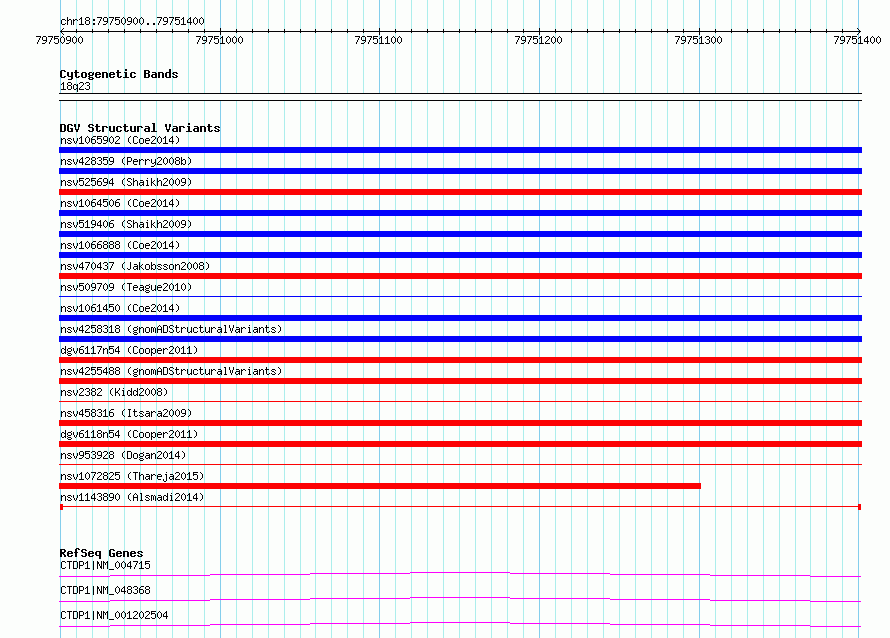Click the thin red line for nsv1143890
The width and height of the screenshot is (890, 638).
point(460,506)
